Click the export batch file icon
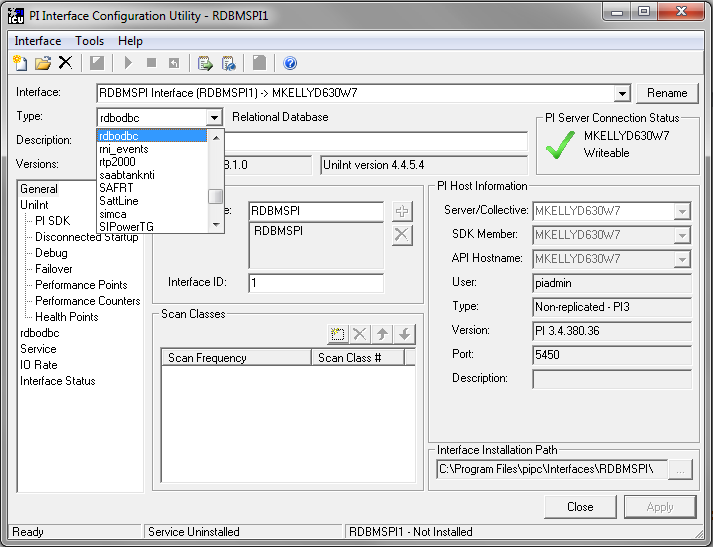Image resolution: width=713 pixels, height=547 pixels. 205,63
